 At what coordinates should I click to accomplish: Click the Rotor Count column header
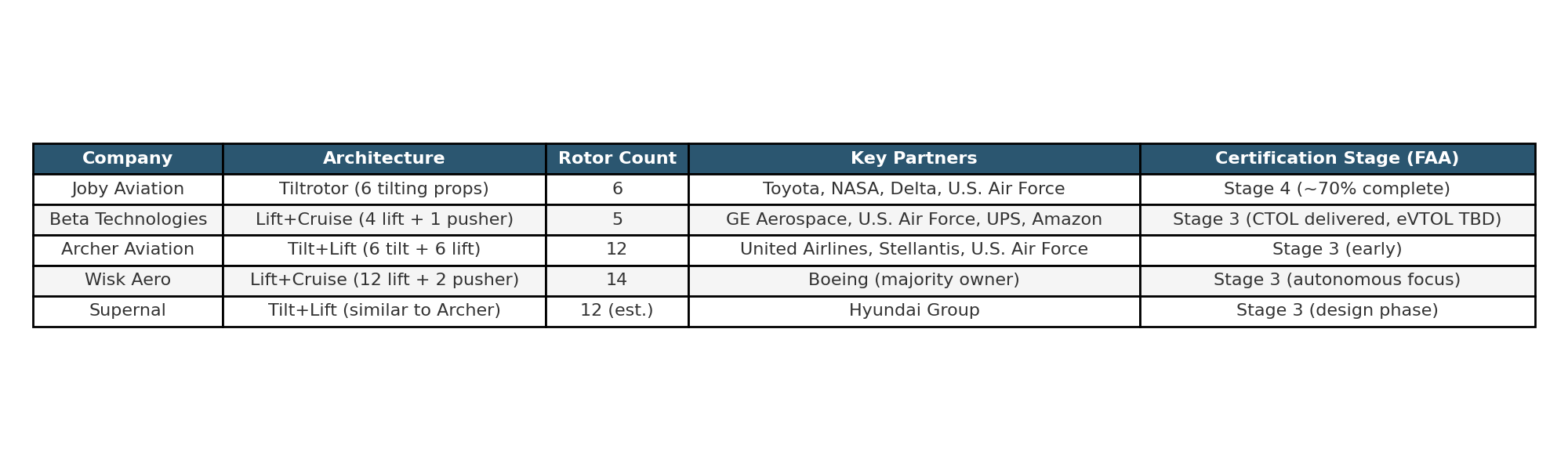pyautogui.click(x=617, y=159)
